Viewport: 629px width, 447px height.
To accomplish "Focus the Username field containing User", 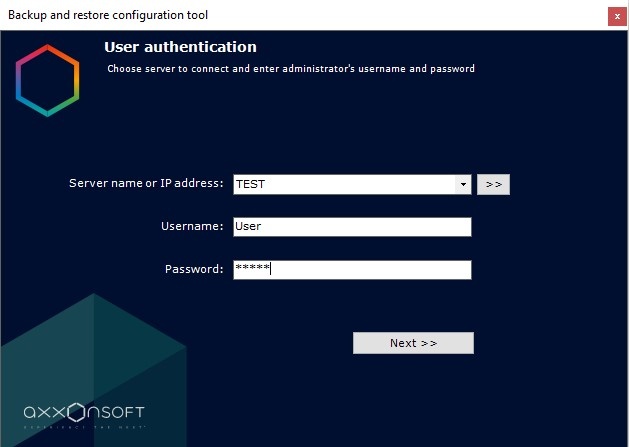I will tap(351, 227).
